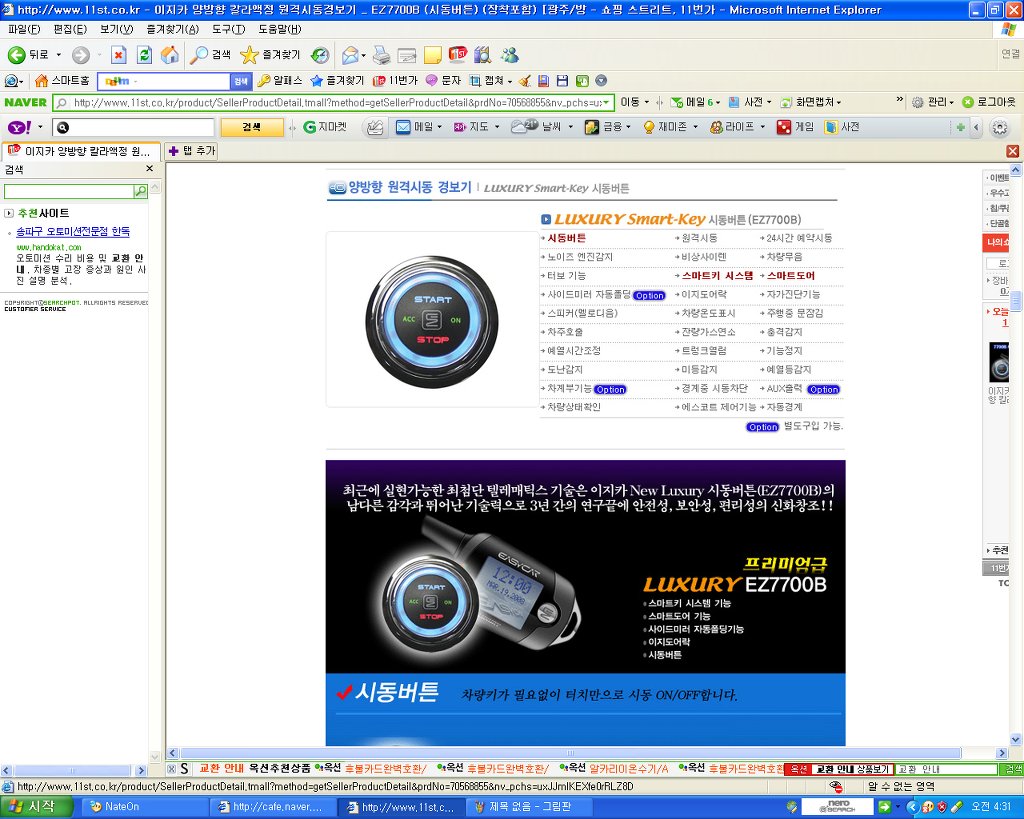Screen dimensions: 1024x819
Task: Click the IE Stop loading icon
Action: 118,56
